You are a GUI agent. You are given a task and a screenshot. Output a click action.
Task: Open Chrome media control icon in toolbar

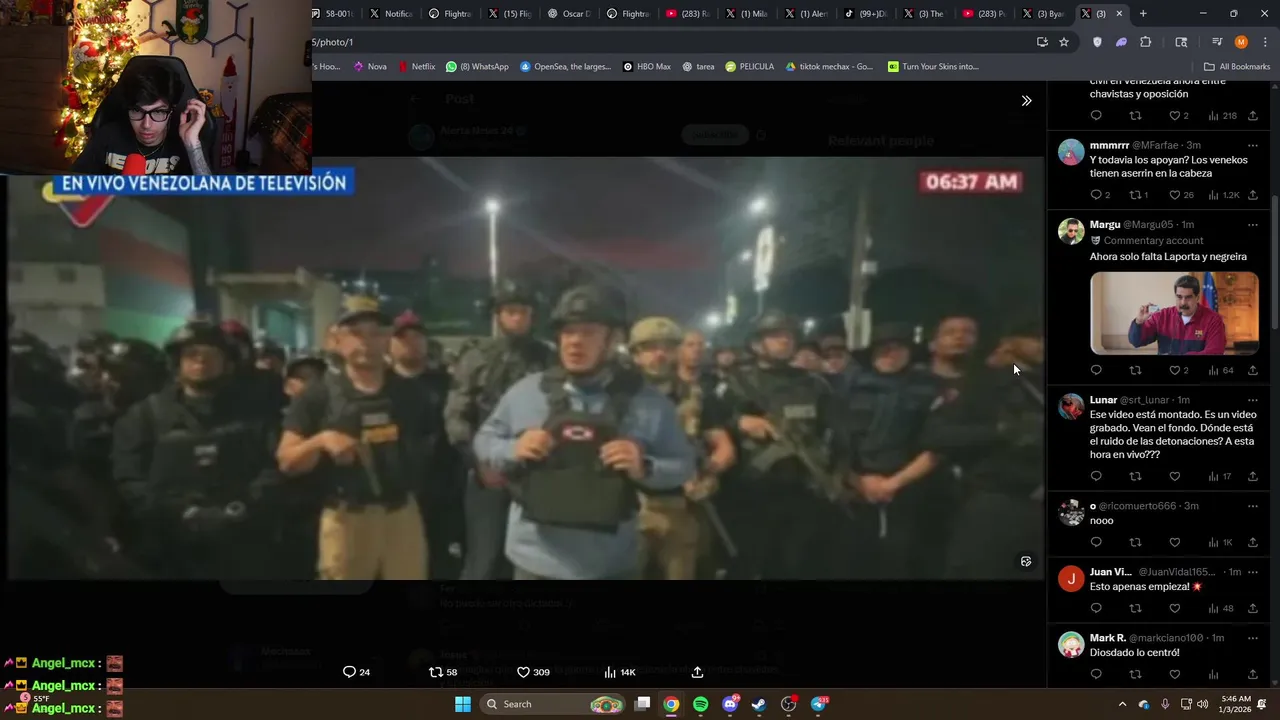point(1217,42)
